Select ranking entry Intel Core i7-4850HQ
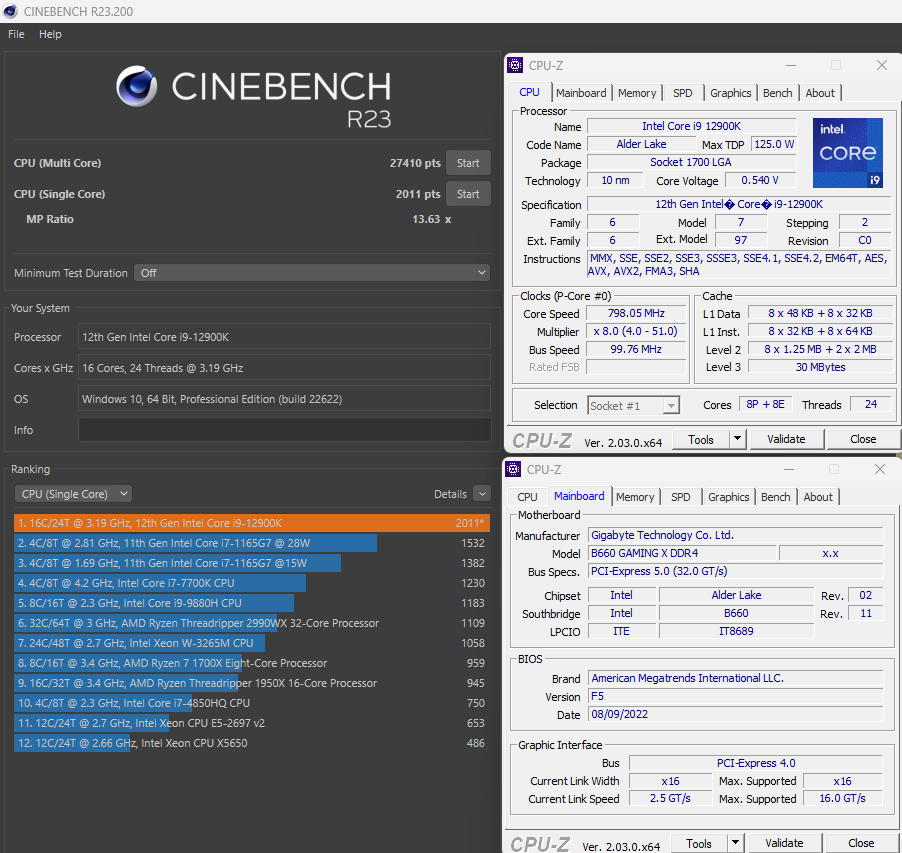Viewport: 902px width, 853px height. pyautogui.click(x=251, y=703)
